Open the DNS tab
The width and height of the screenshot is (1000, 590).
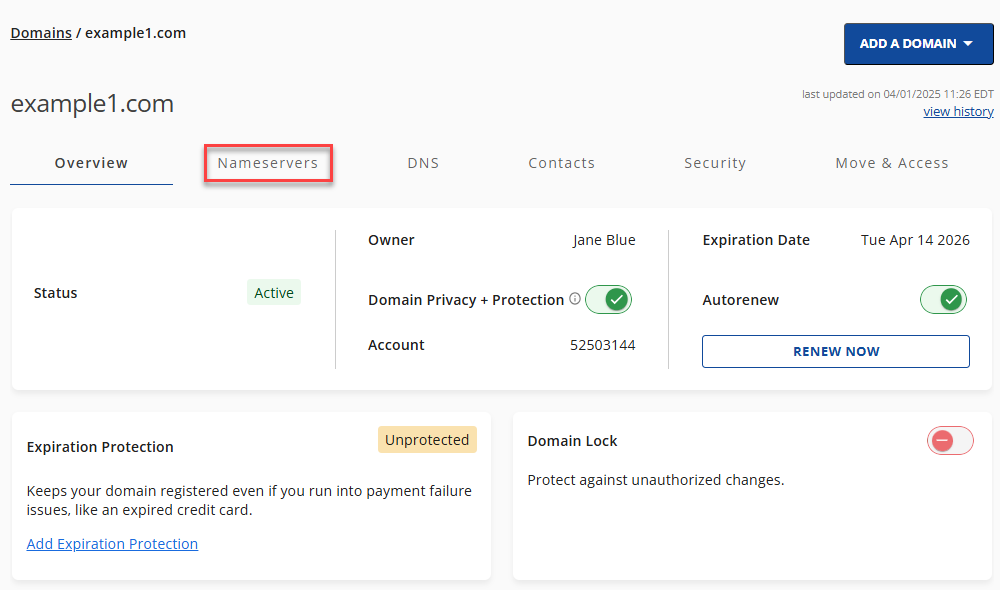pyautogui.click(x=423, y=163)
